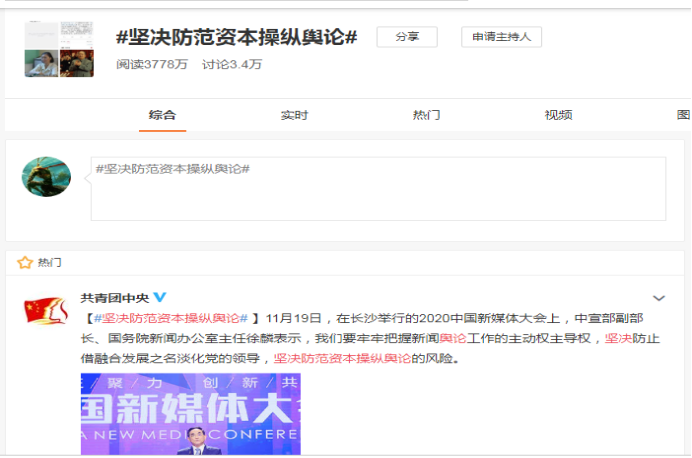Click red 坚决防范资本操纵舆论 phrase in last line

click(x=342, y=358)
